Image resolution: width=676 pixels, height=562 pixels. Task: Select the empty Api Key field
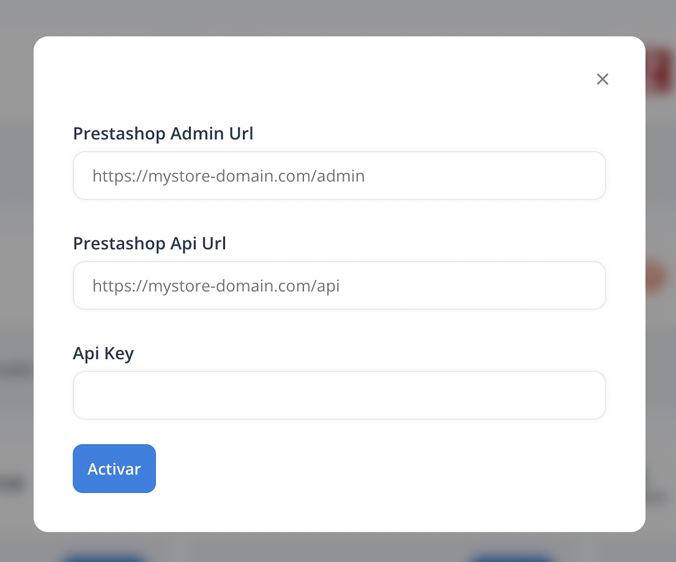tap(339, 395)
